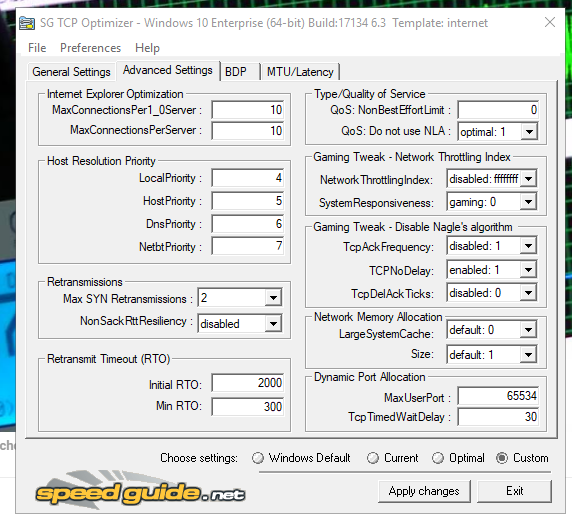Click the 'Dynamic Port Allocation' group title

pos(369,377)
